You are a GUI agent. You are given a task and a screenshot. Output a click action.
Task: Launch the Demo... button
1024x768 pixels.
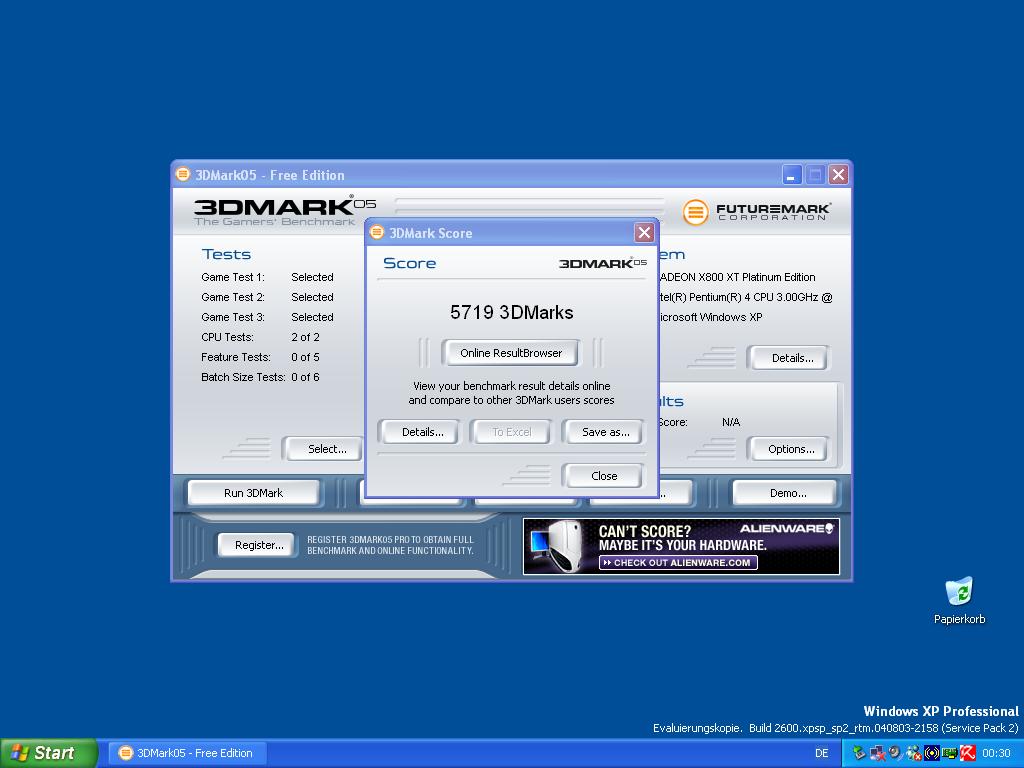point(787,493)
